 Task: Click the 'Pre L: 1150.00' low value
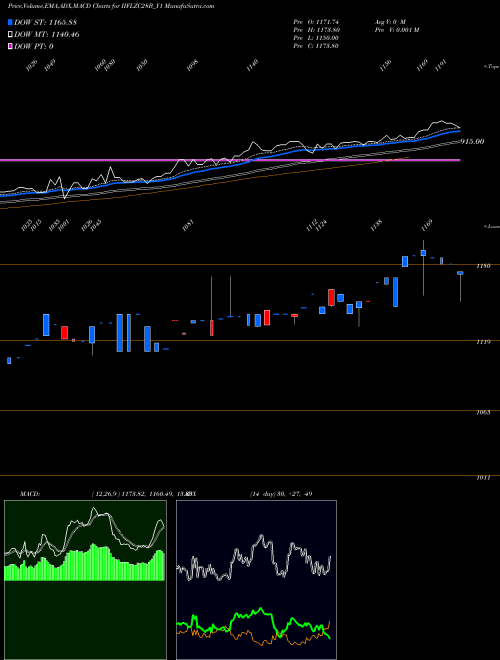coord(316,38)
